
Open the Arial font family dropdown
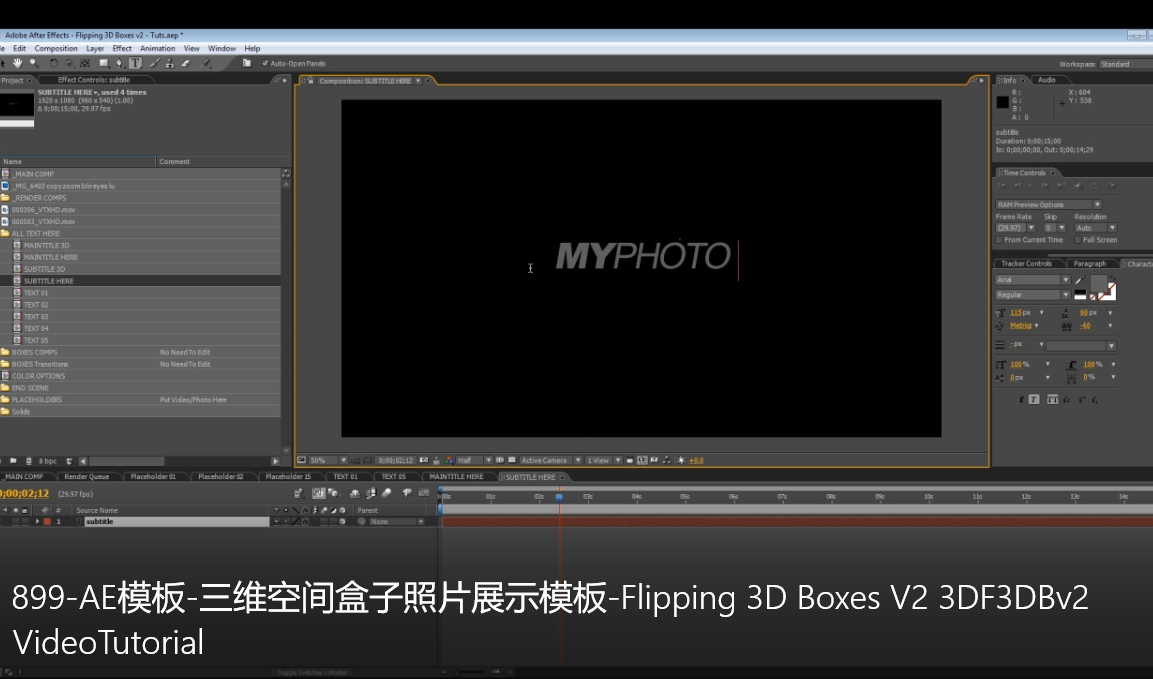pos(1032,280)
